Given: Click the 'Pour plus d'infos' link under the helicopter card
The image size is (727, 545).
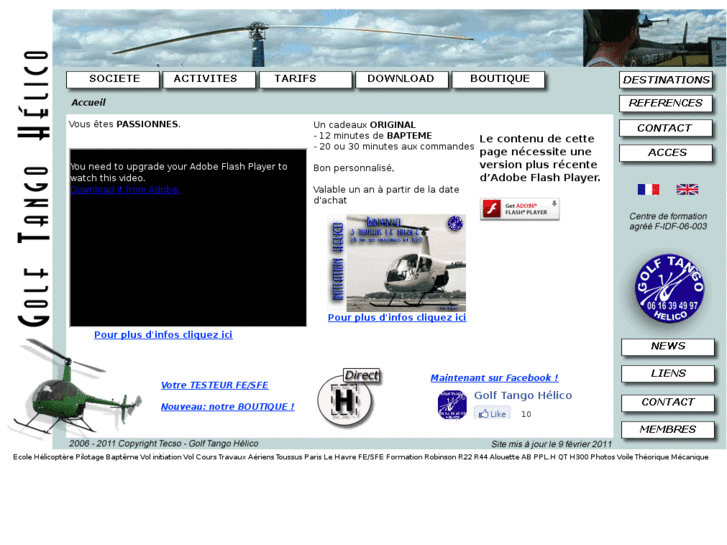Looking at the screenshot, I should point(397,317).
